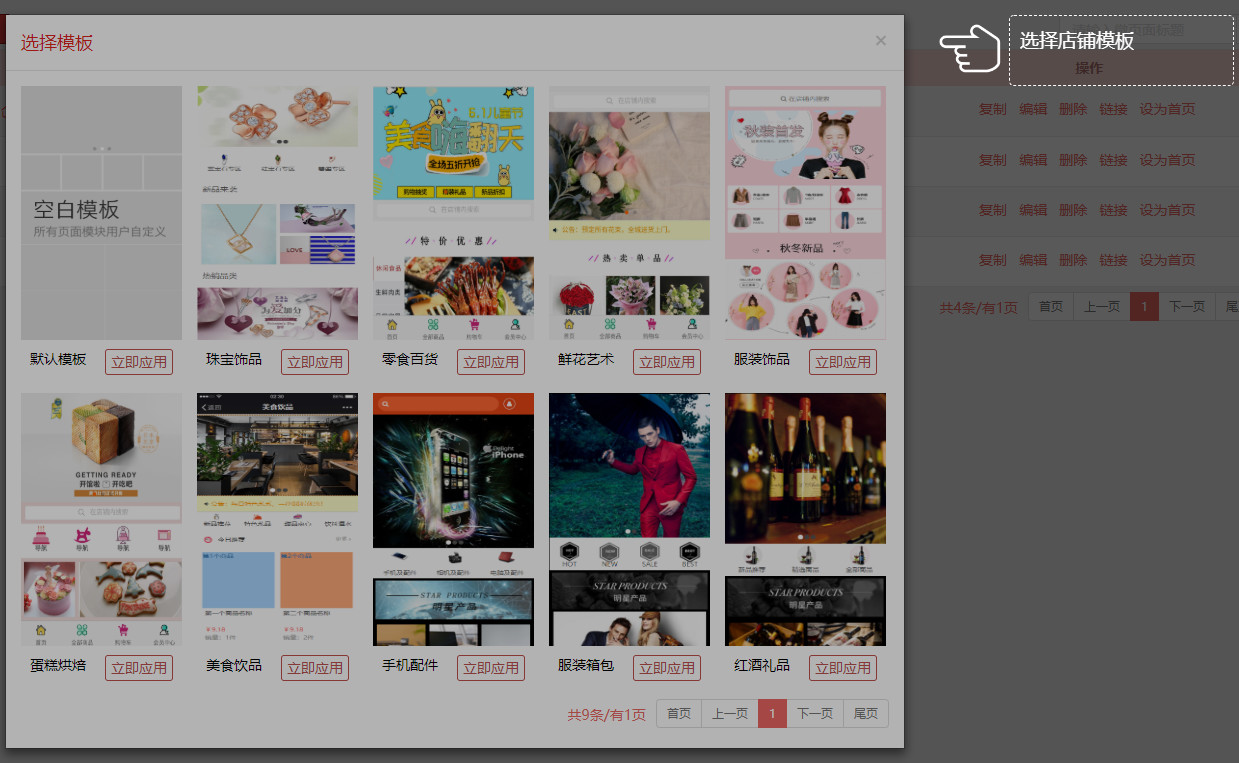Screen dimensions: 1239x763
Task: Click 立即应用 for 美食饮品
Action: [315, 668]
